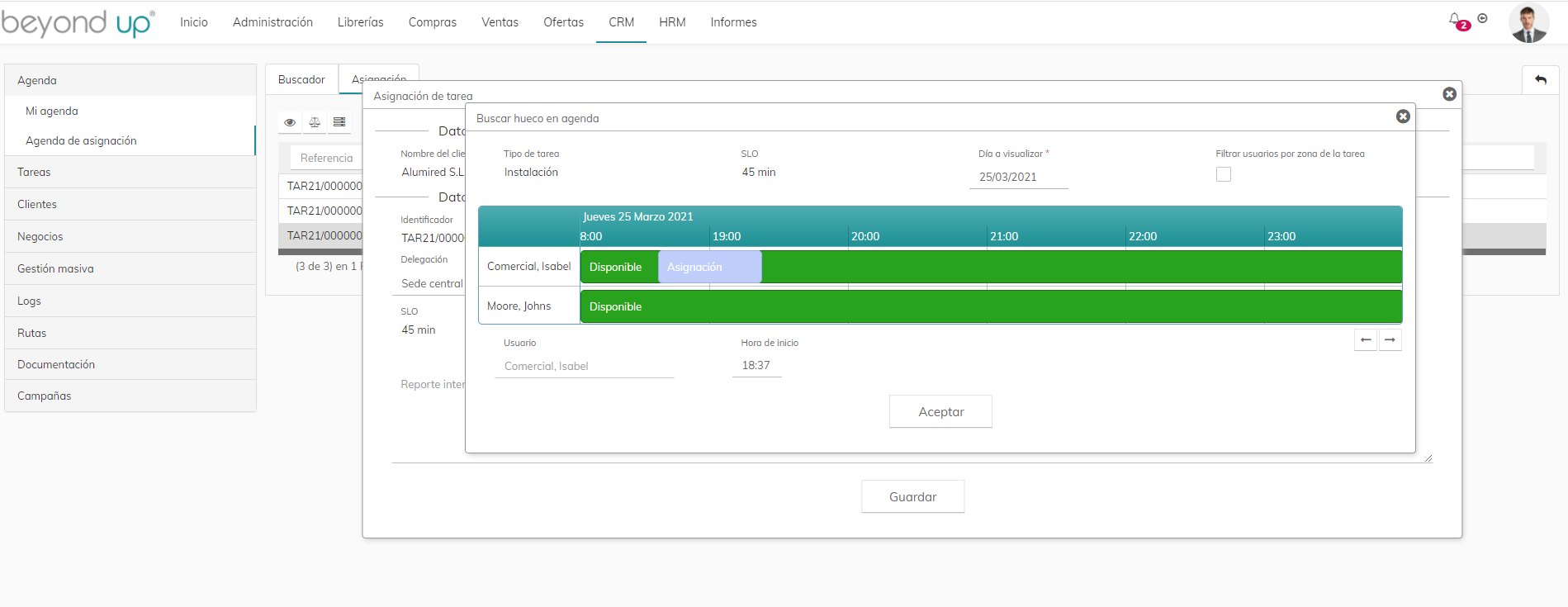The height and width of the screenshot is (607, 1568).
Task: Open the Ofertas menu
Action: point(564,22)
